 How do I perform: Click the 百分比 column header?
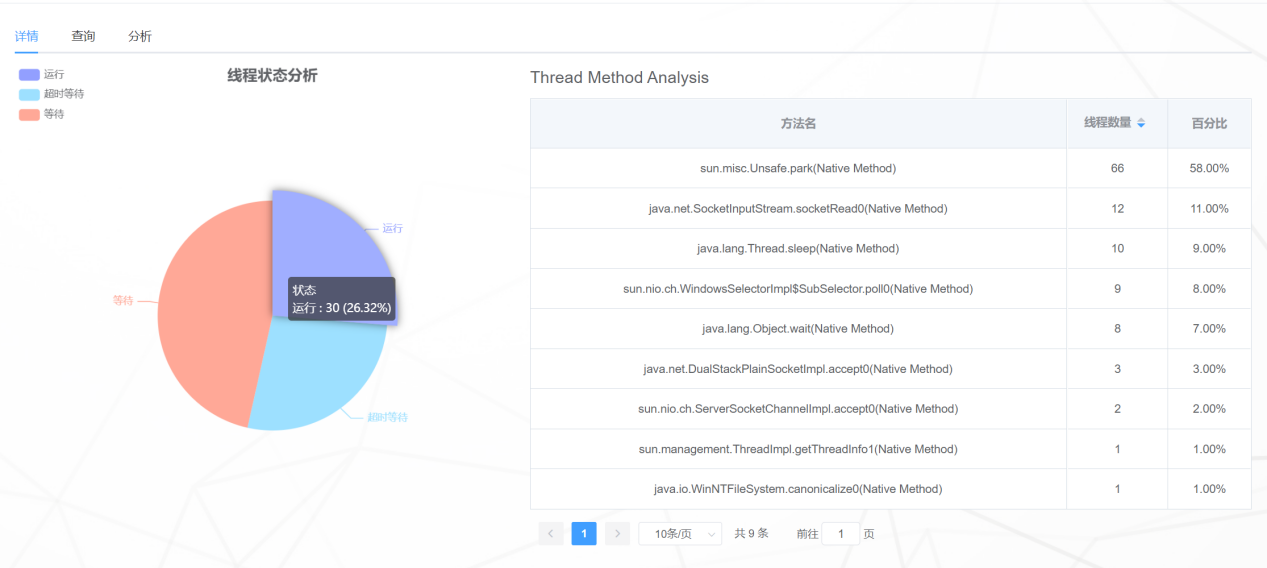tap(1209, 123)
